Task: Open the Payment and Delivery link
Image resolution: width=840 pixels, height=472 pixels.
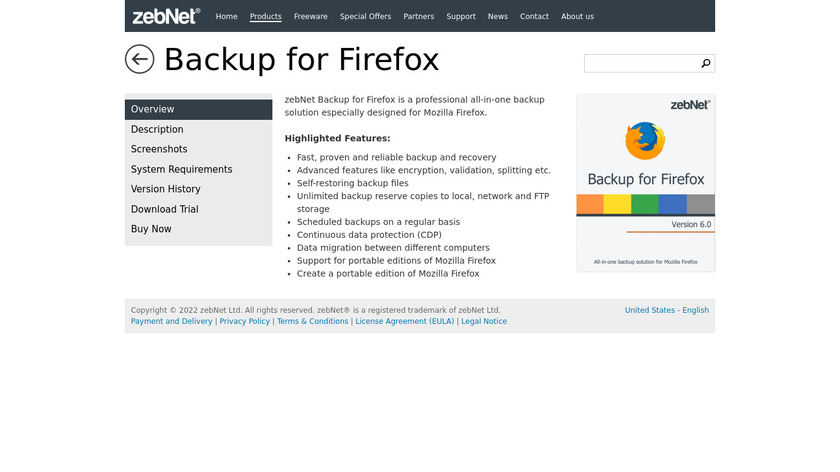Action: point(171,321)
